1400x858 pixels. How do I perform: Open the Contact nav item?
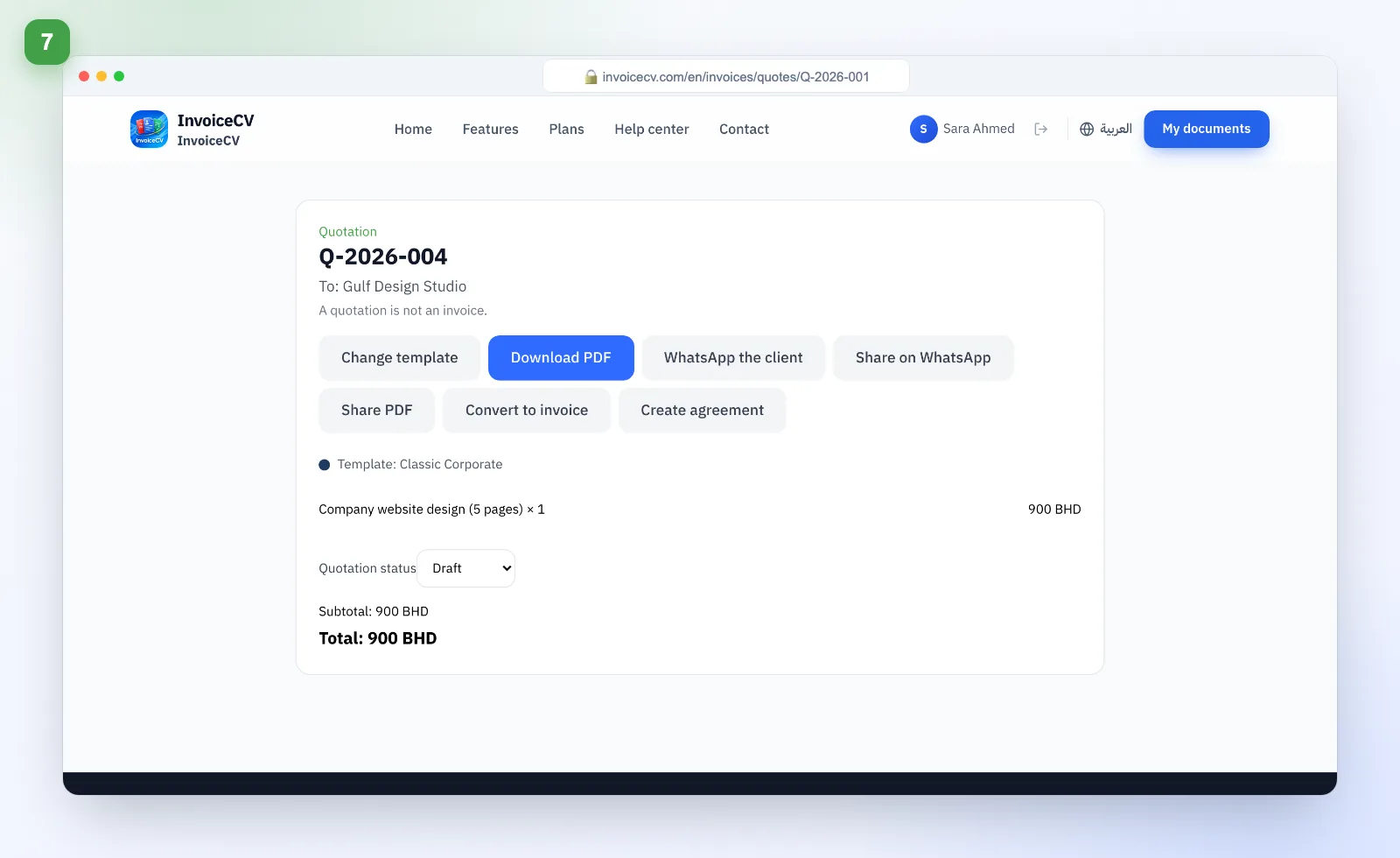744,129
